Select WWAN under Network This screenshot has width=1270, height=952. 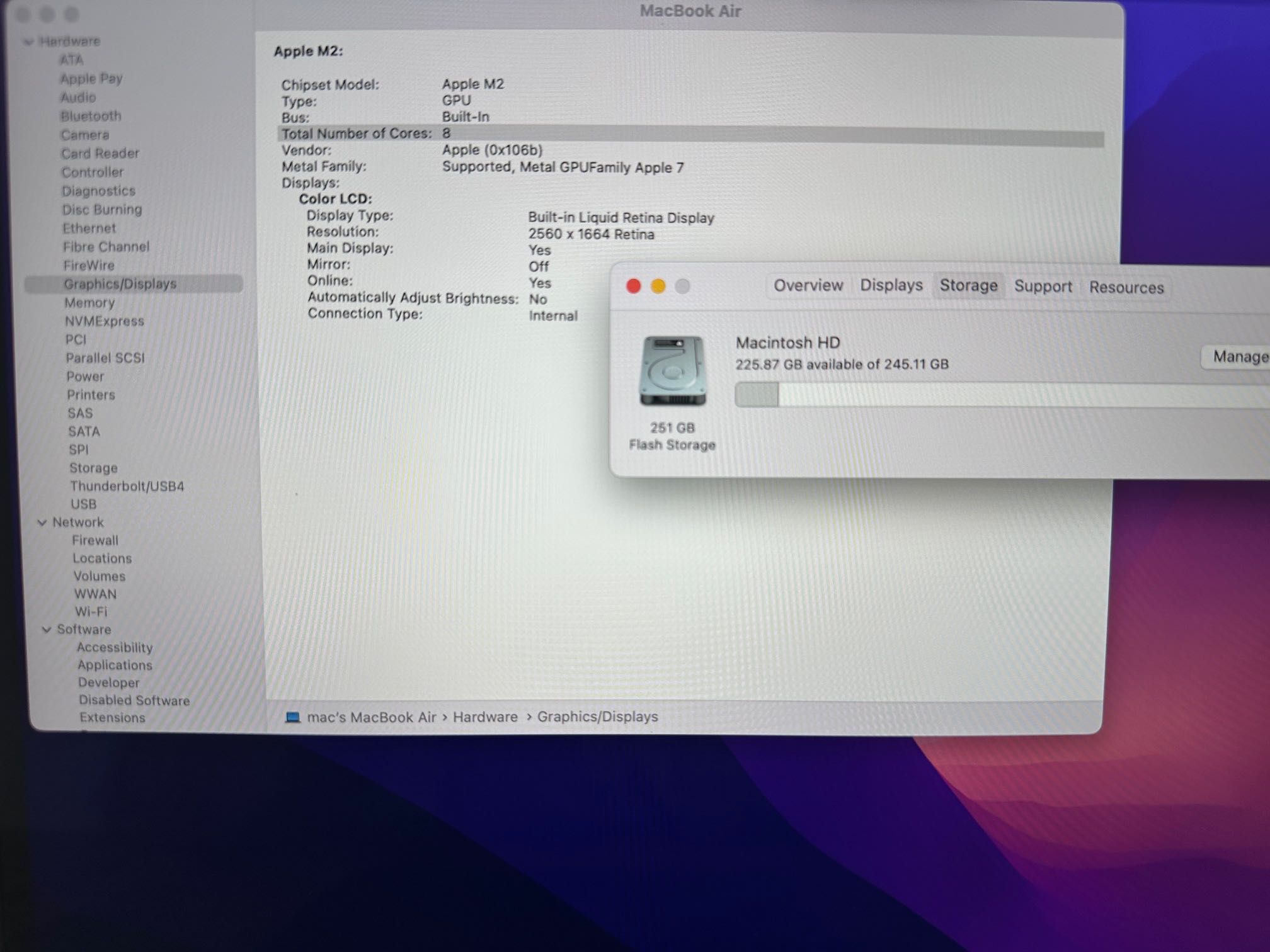[96, 594]
